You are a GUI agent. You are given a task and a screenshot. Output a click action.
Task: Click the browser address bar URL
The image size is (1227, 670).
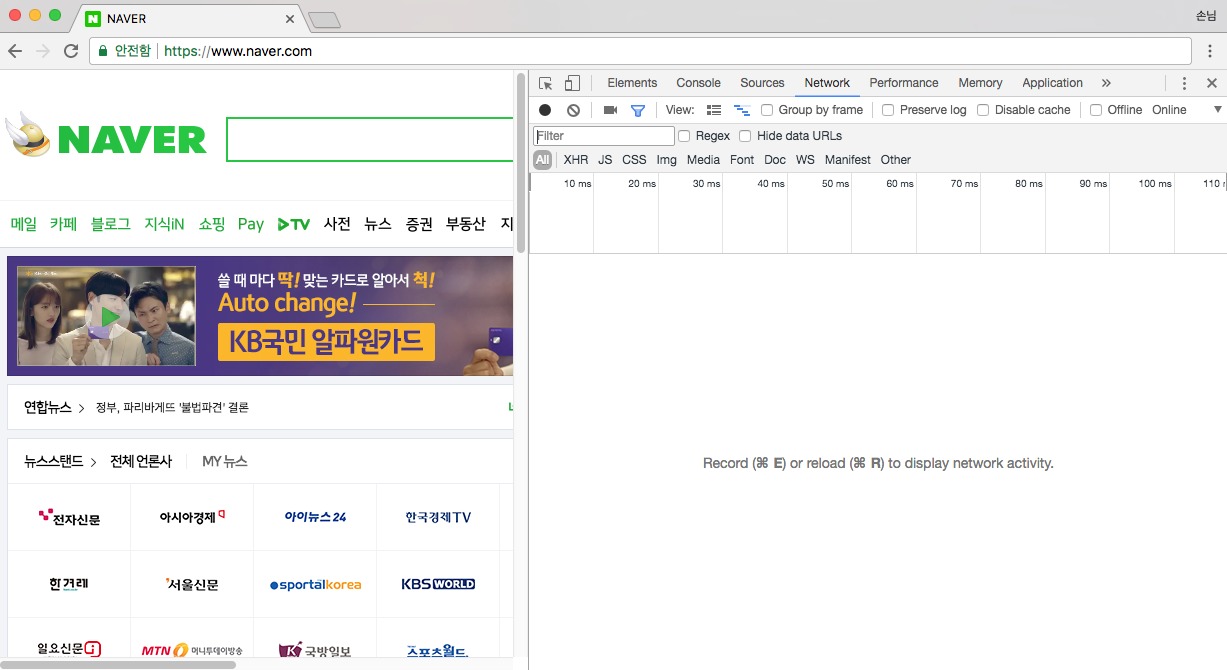tap(238, 51)
